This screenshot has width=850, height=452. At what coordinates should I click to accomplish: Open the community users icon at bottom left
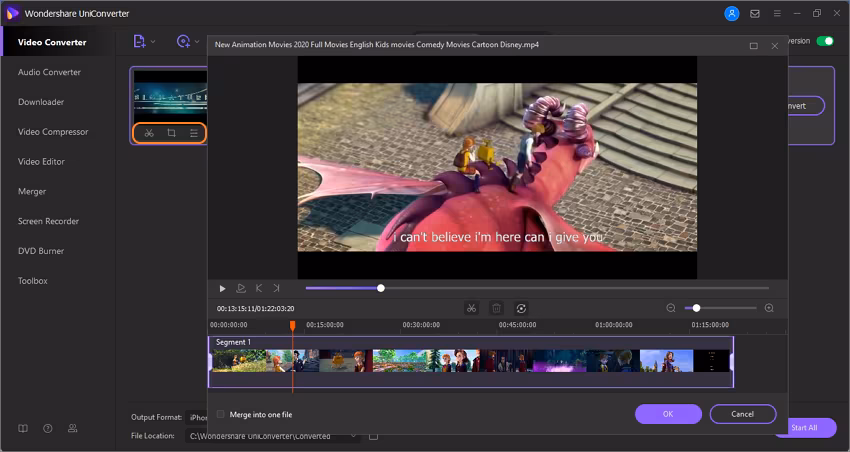73,428
